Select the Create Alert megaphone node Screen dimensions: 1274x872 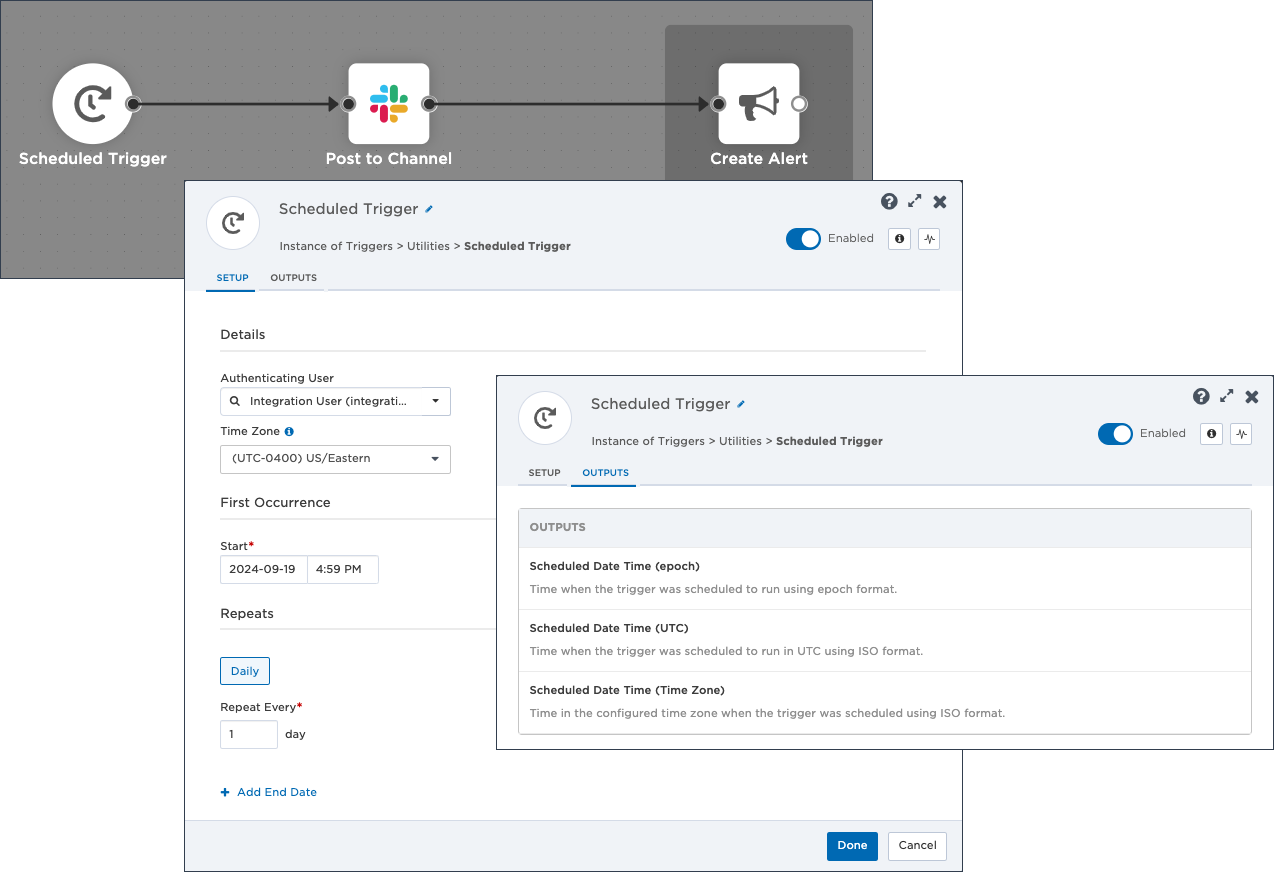[x=758, y=104]
